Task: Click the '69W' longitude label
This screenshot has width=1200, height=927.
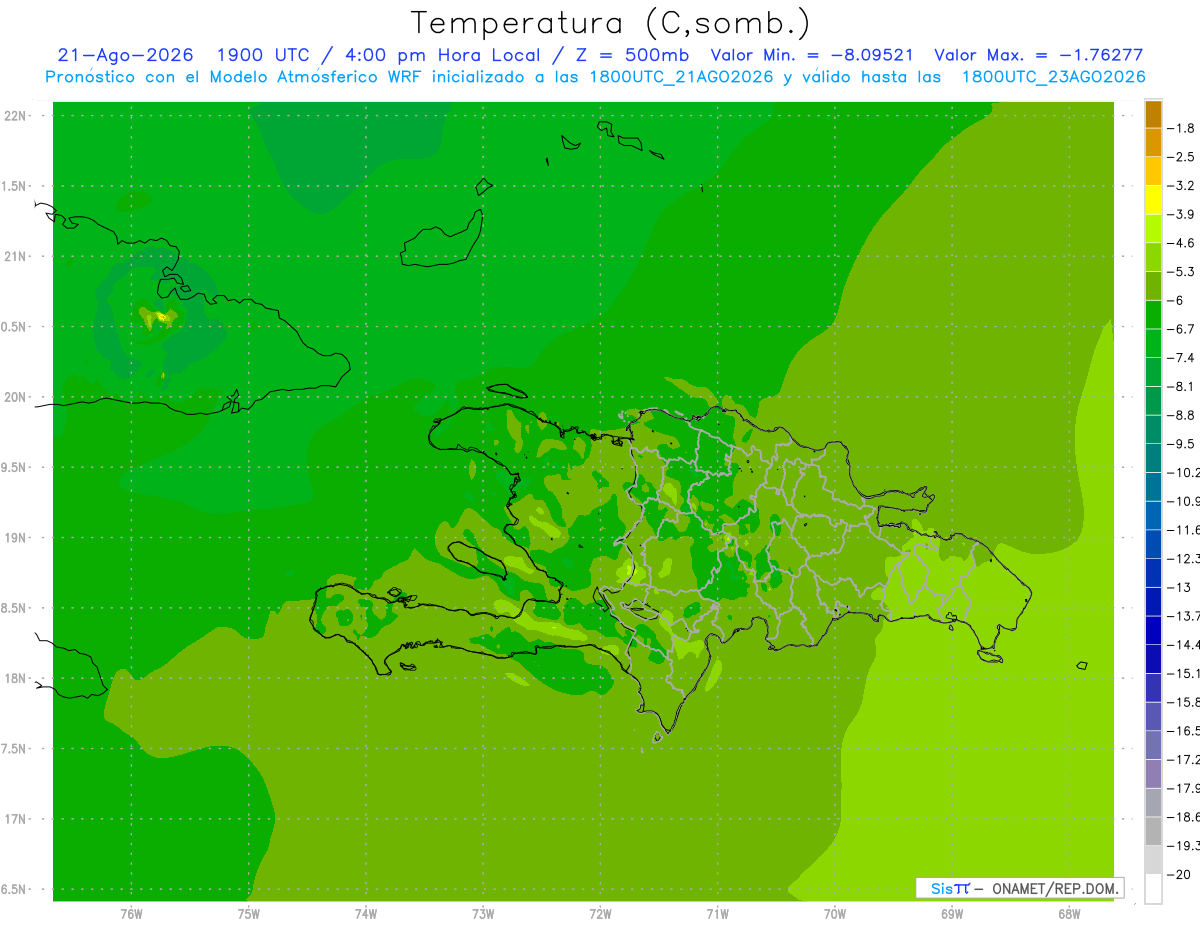Action: [x=952, y=914]
